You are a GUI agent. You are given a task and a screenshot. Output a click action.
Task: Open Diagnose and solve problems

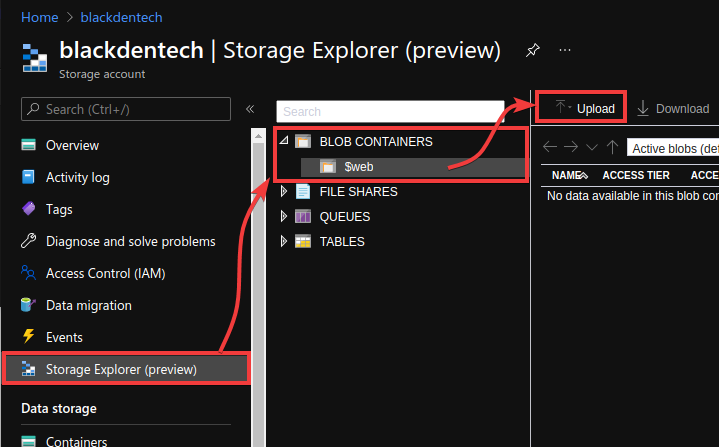click(131, 242)
